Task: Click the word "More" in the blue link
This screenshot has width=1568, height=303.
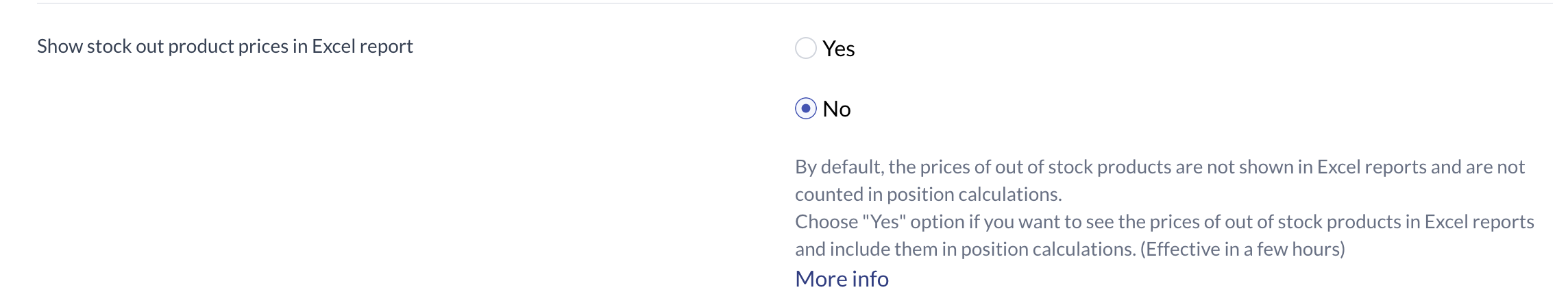Action: (820, 279)
